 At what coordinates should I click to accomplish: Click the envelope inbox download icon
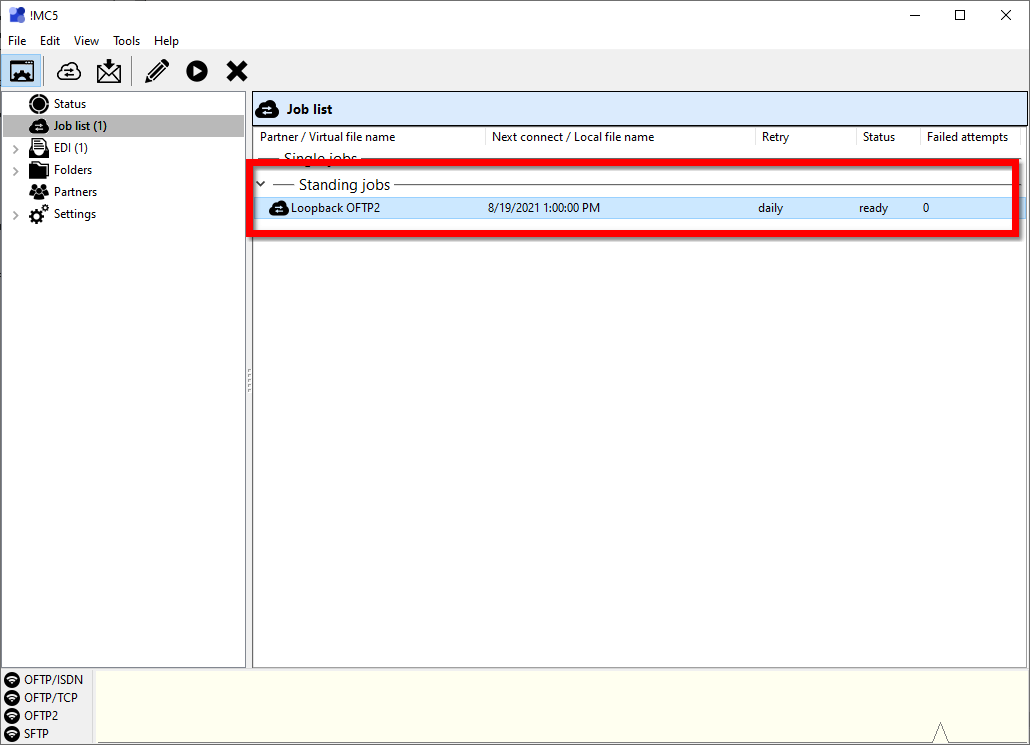[109, 71]
